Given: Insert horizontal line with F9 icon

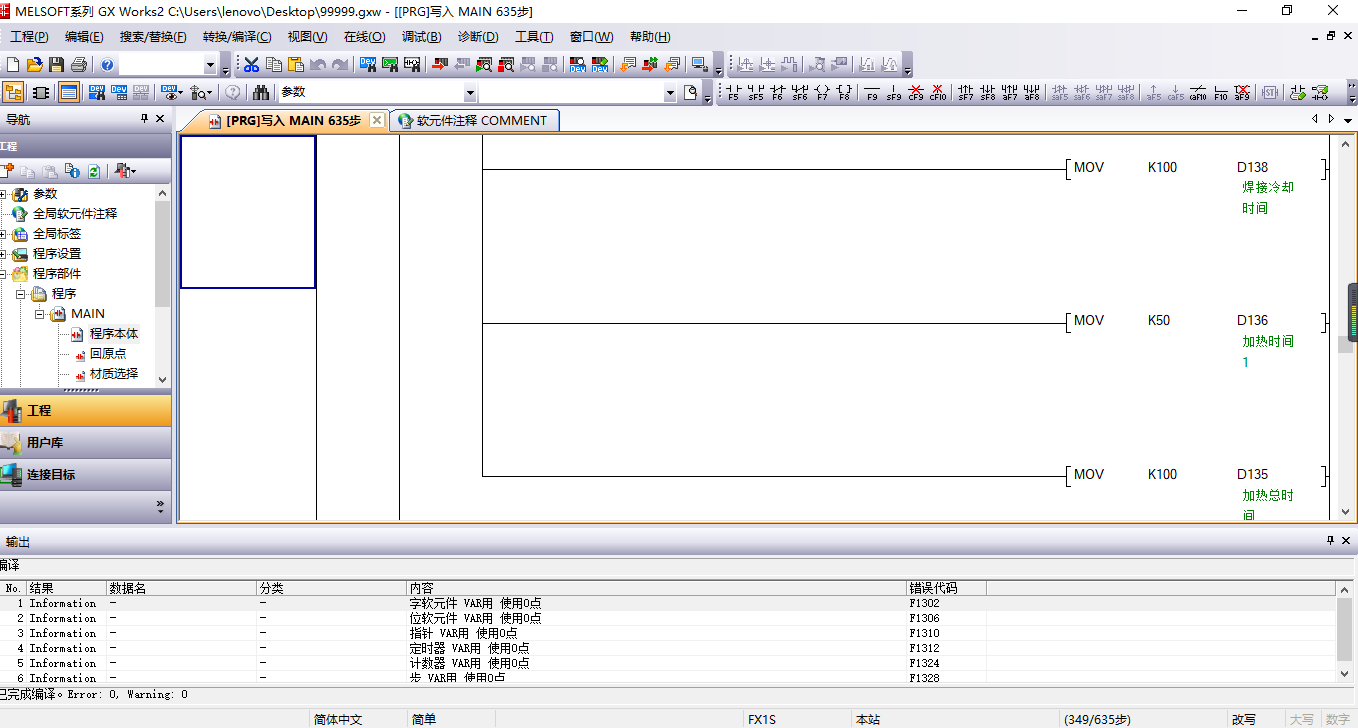Looking at the screenshot, I should point(871,93).
